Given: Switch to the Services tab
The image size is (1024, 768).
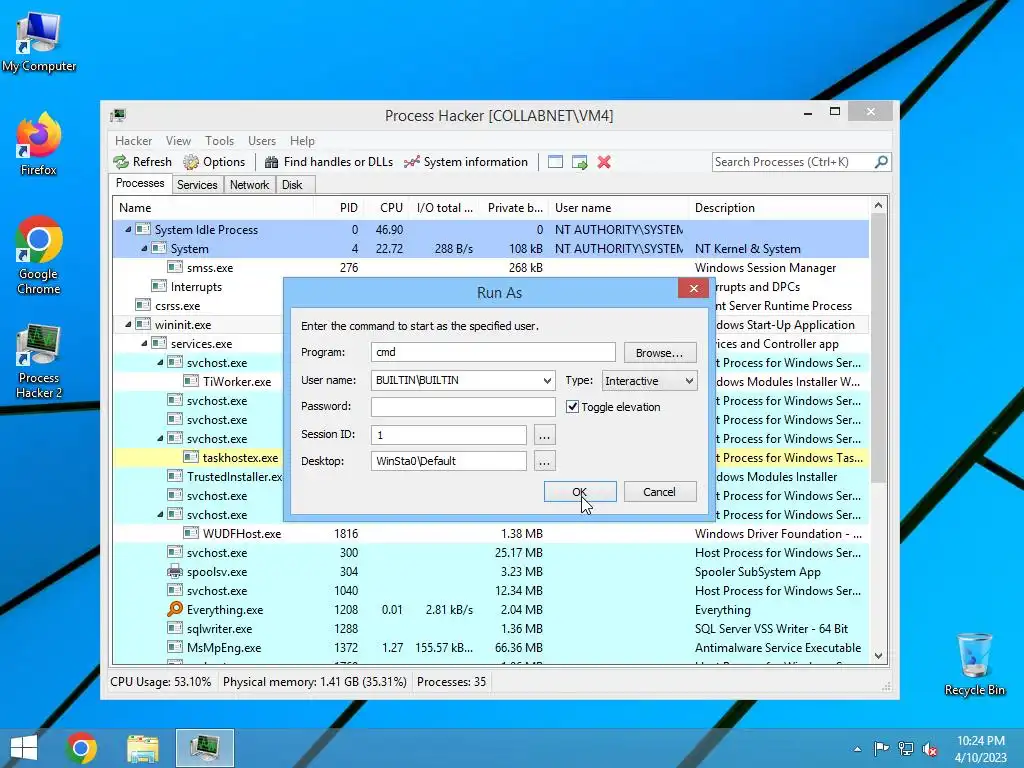Looking at the screenshot, I should [197, 185].
